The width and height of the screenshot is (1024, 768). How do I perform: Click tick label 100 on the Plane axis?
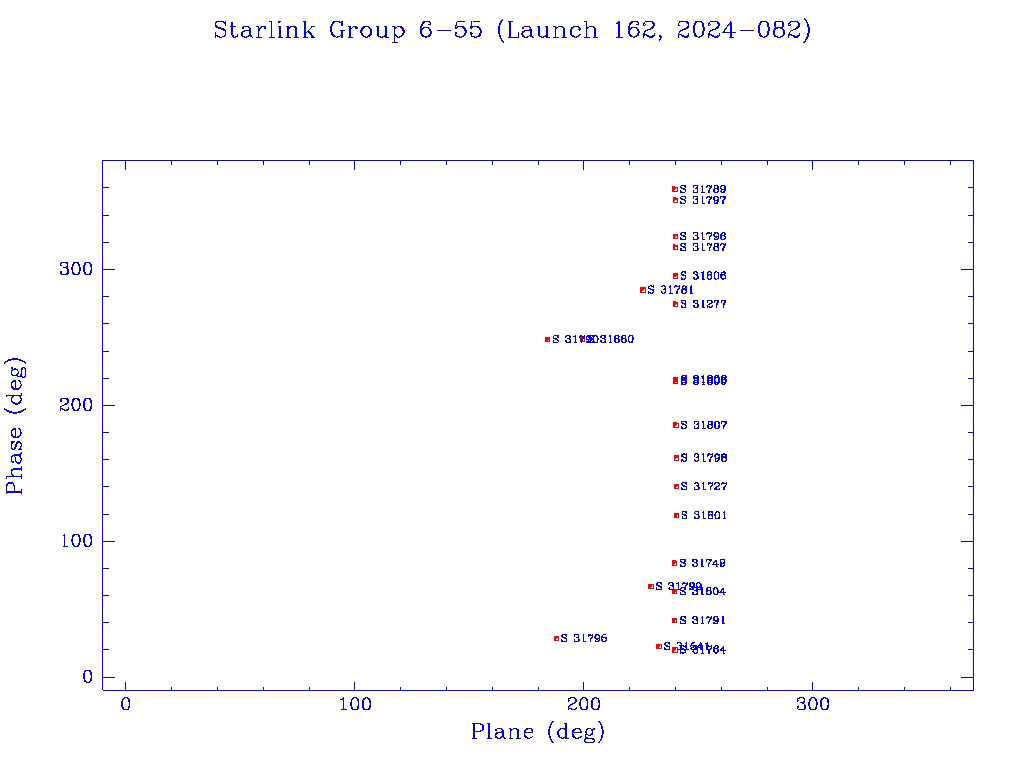[x=355, y=704]
